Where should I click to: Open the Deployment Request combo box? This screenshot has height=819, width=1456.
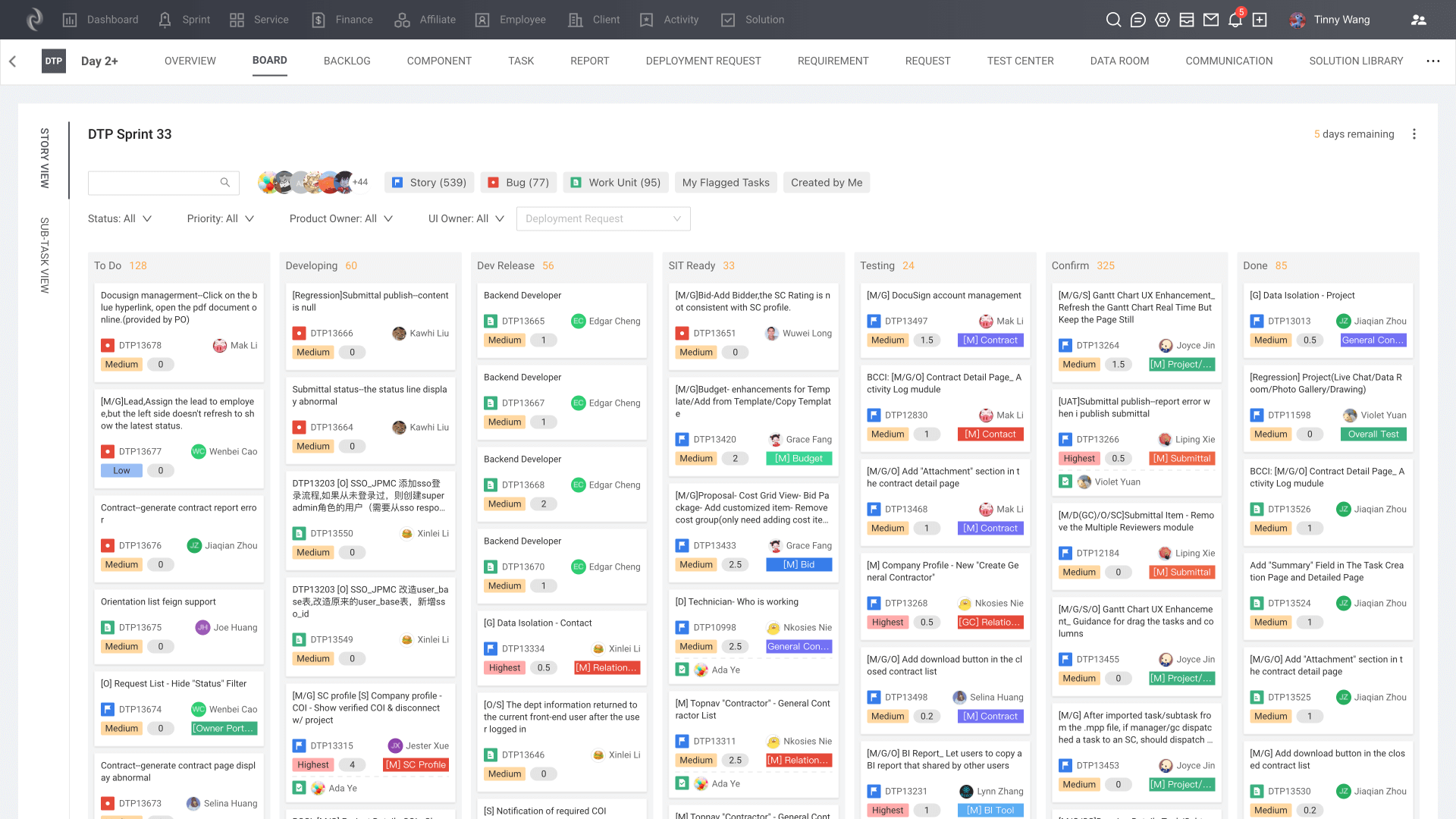pyautogui.click(x=603, y=218)
